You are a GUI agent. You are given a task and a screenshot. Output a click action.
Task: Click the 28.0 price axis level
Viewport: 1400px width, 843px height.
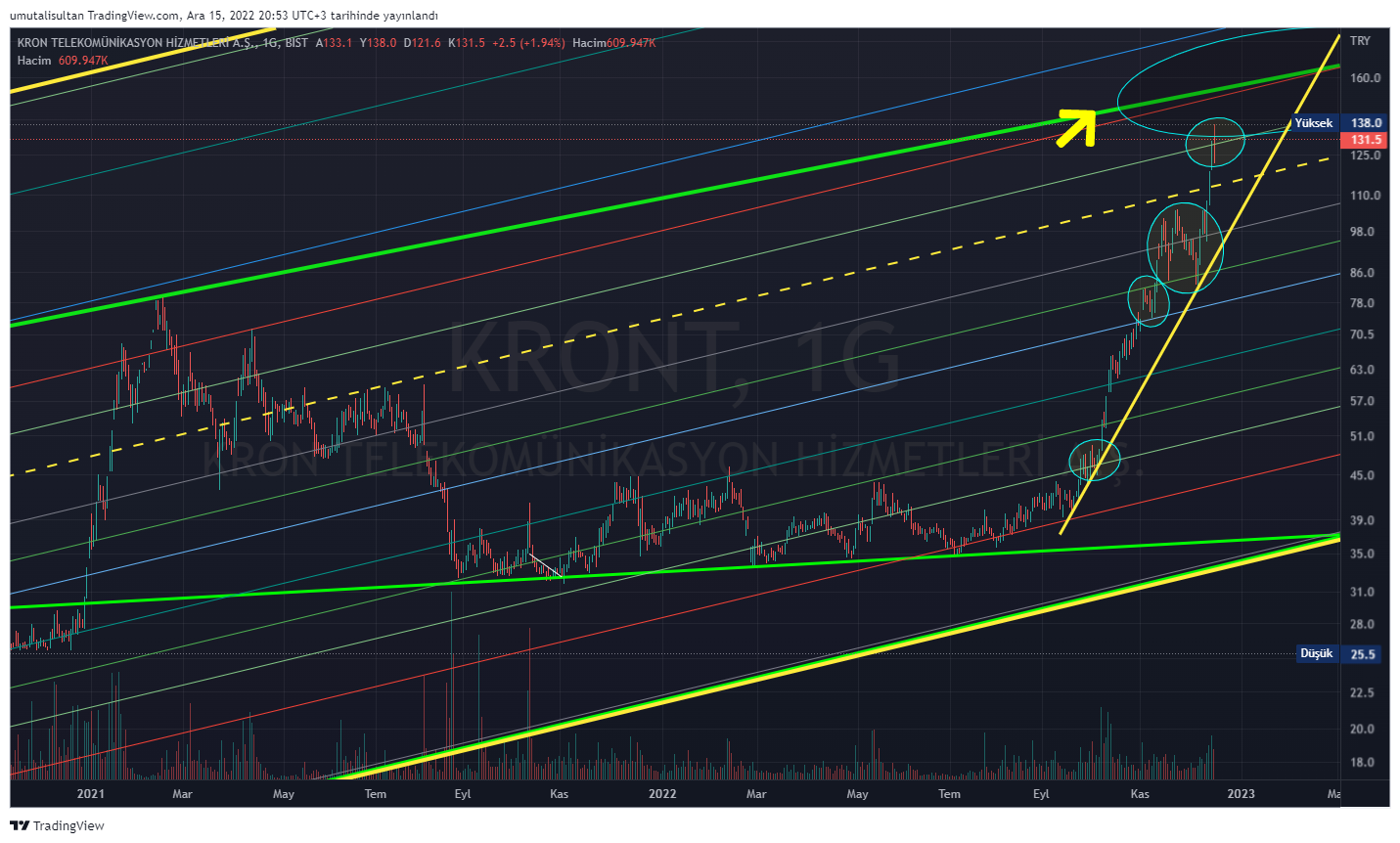[1362, 624]
